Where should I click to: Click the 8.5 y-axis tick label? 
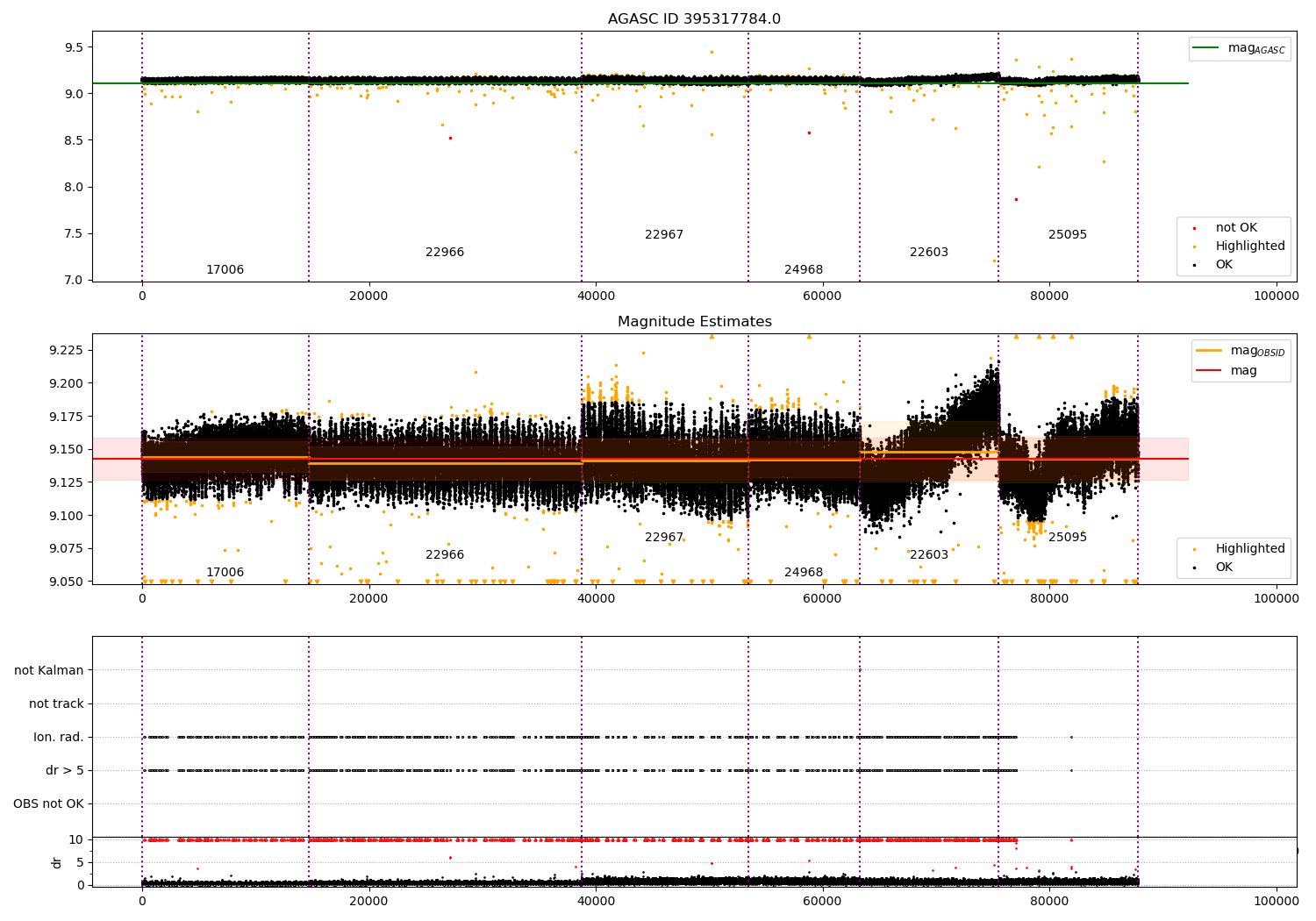click(75, 140)
